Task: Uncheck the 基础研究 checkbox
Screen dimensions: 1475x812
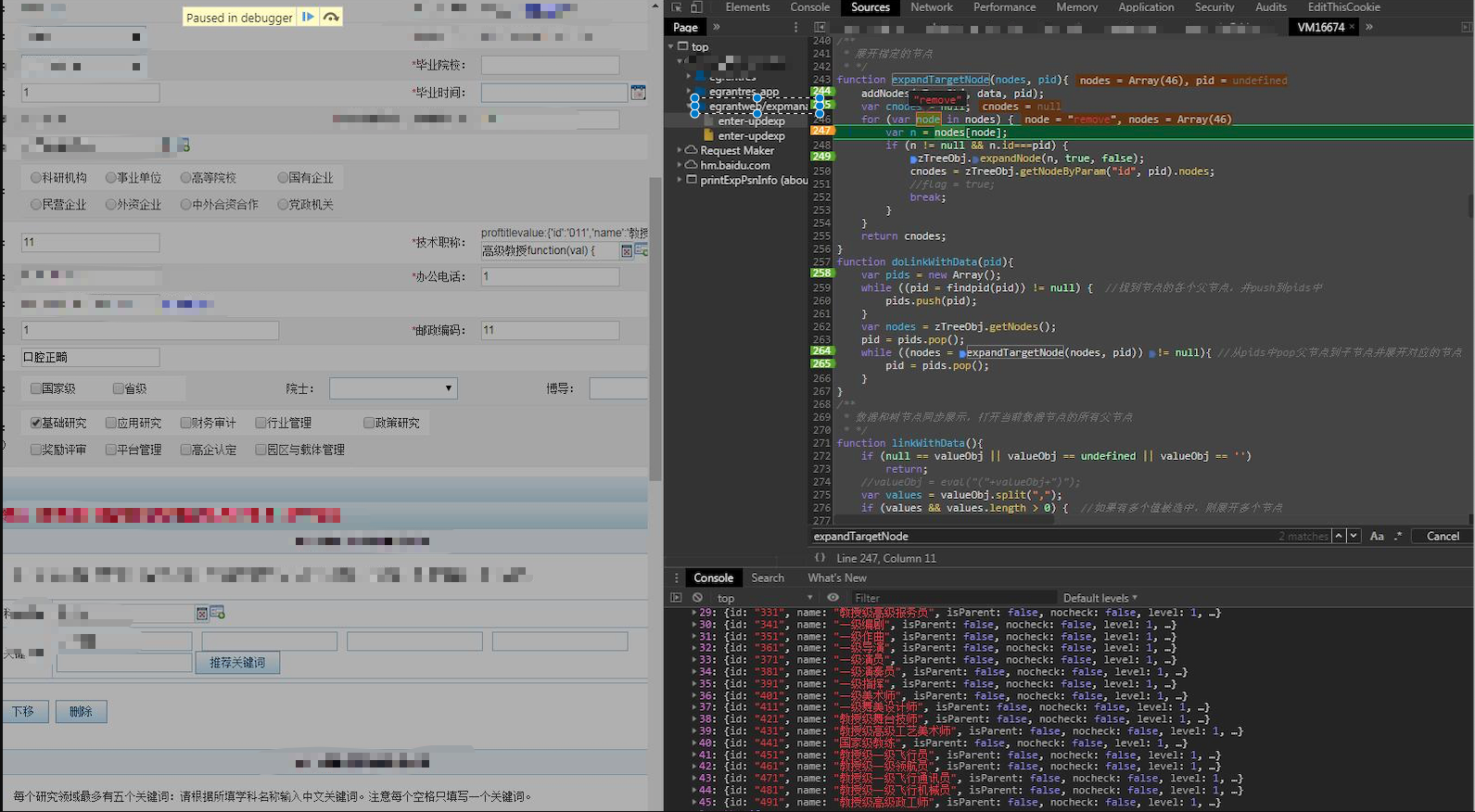Action: [x=36, y=423]
